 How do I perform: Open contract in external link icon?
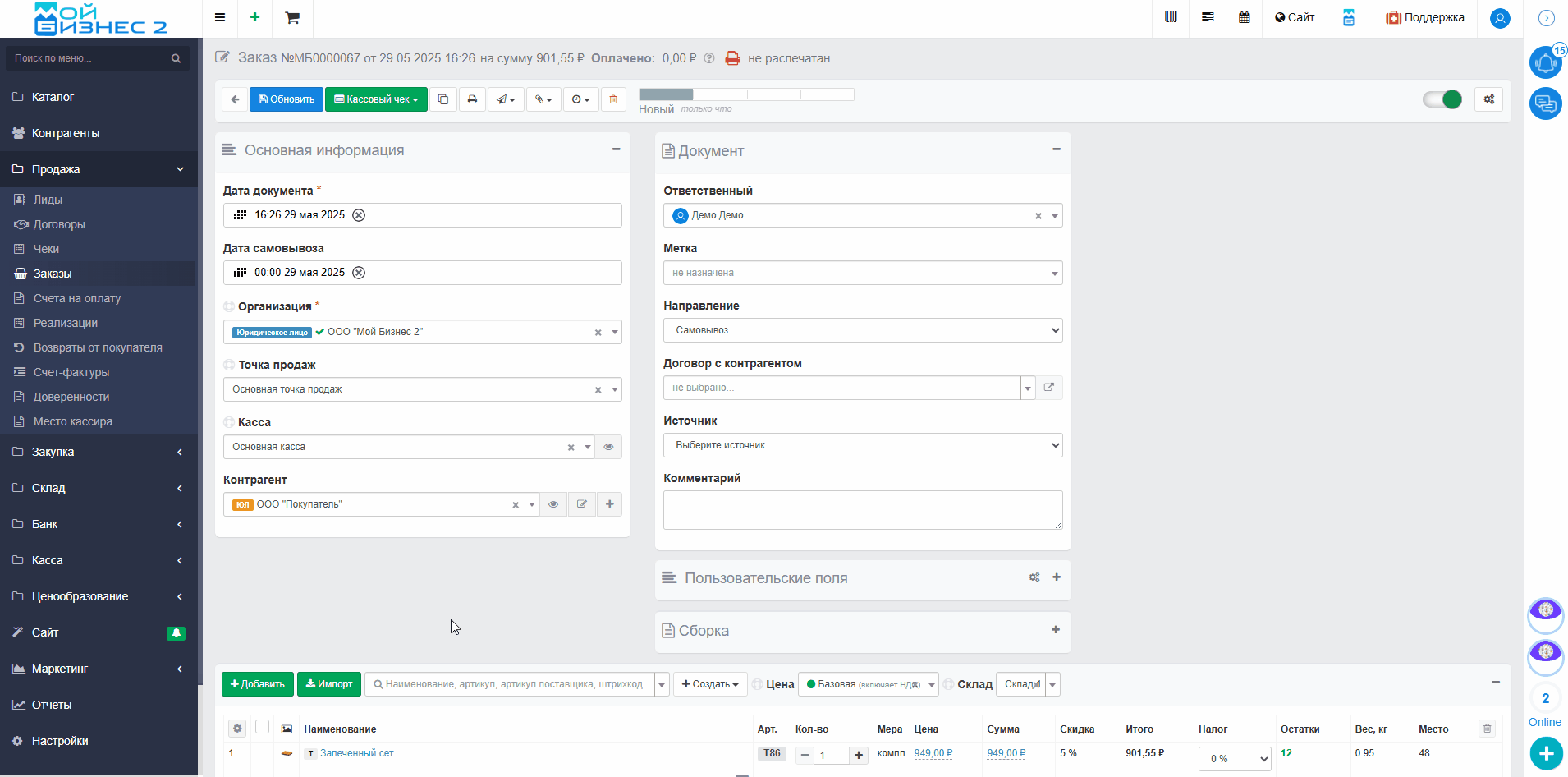tap(1048, 388)
